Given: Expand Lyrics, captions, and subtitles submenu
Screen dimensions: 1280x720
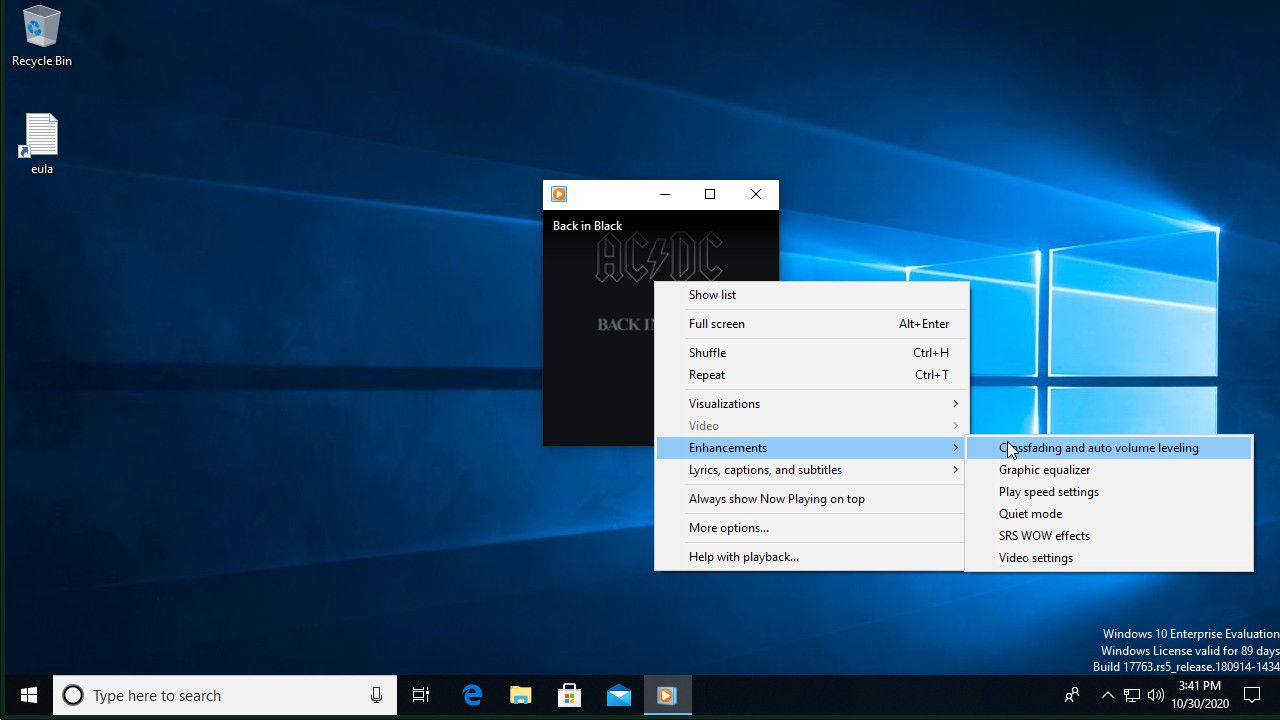Looking at the screenshot, I should tap(812, 470).
